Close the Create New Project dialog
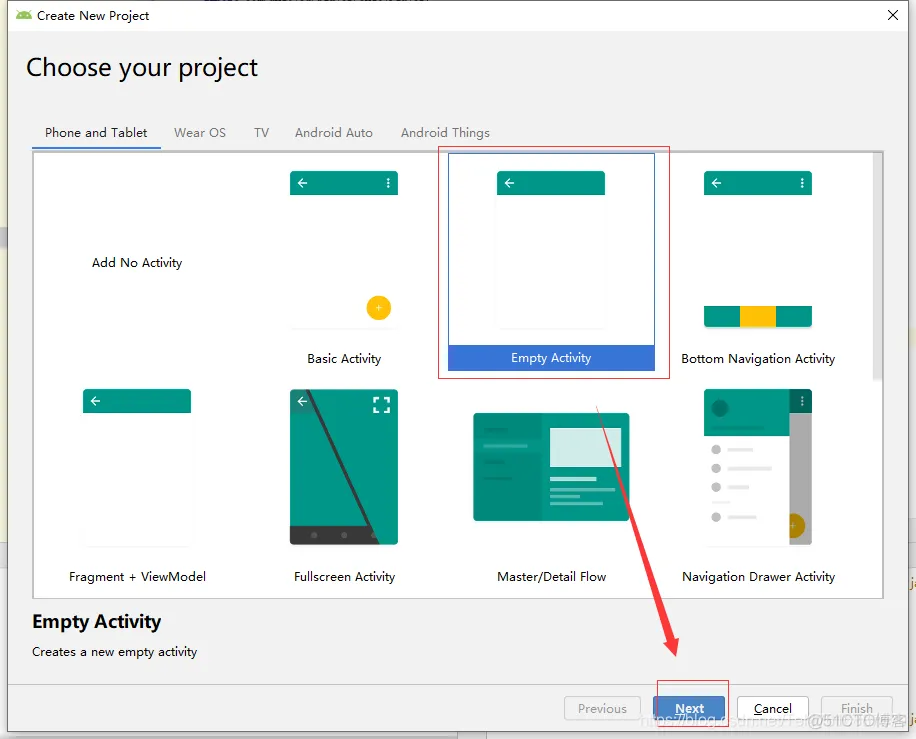Screen dimensions: 916x739 893,15
